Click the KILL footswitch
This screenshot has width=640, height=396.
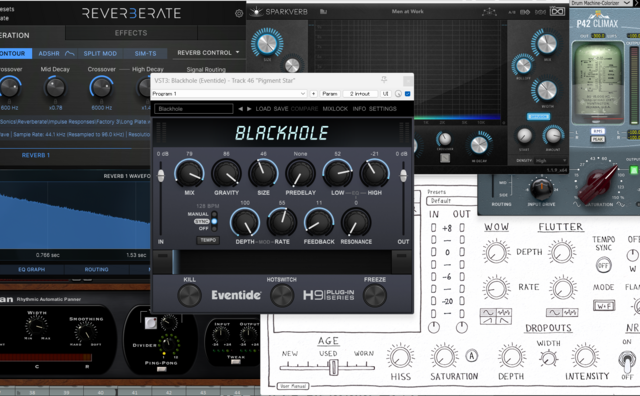pyautogui.click(x=189, y=295)
